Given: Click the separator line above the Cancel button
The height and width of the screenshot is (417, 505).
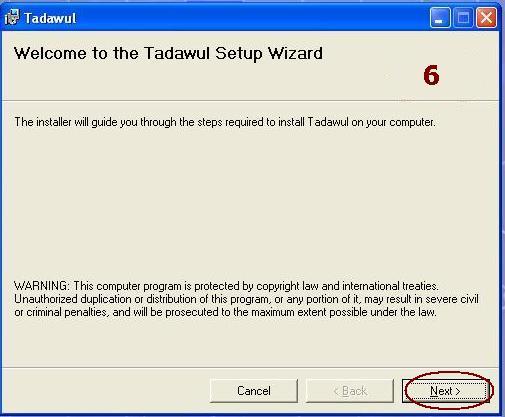Looking at the screenshot, I should tap(250, 368).
